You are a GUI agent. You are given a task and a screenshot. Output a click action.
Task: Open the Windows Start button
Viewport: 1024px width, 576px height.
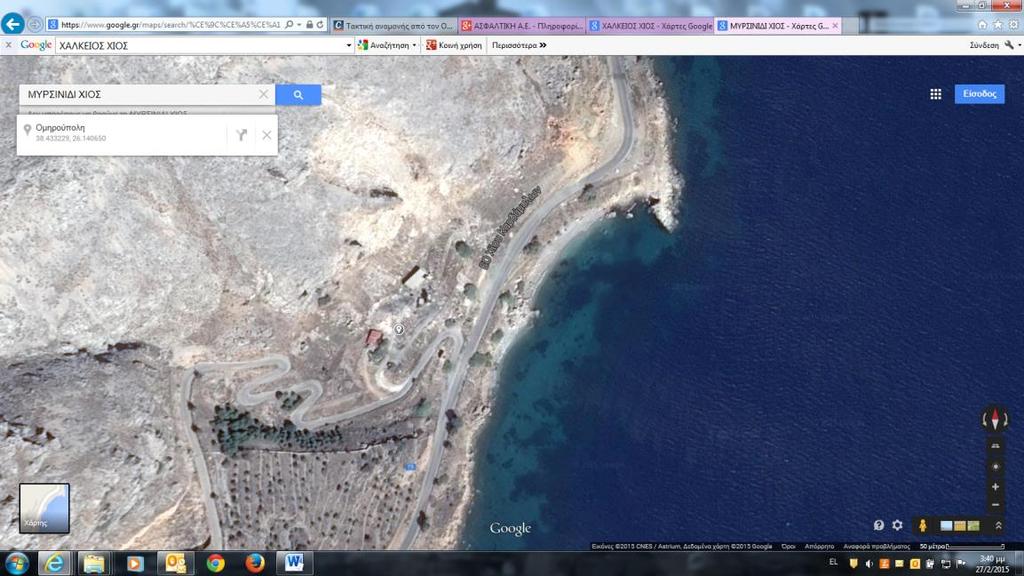pos(16,563)
